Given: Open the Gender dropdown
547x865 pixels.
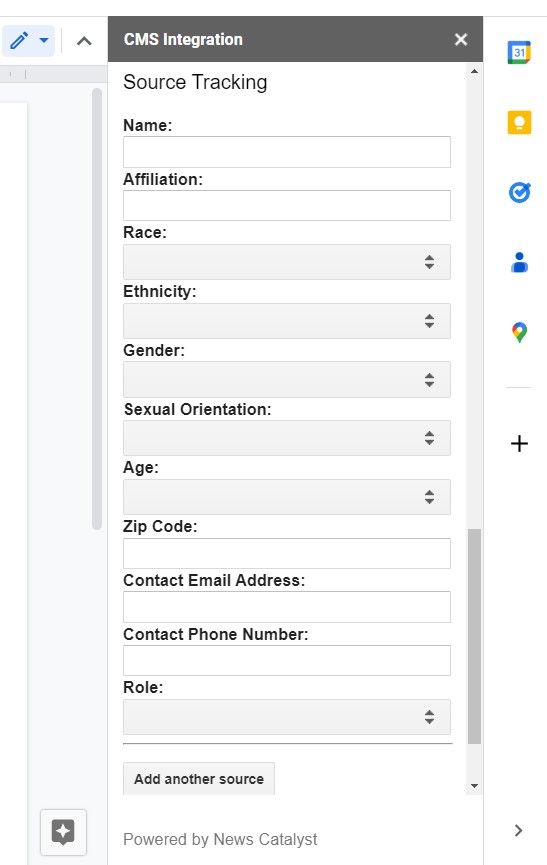Looking at the screenshot, I should click(287, 380).
